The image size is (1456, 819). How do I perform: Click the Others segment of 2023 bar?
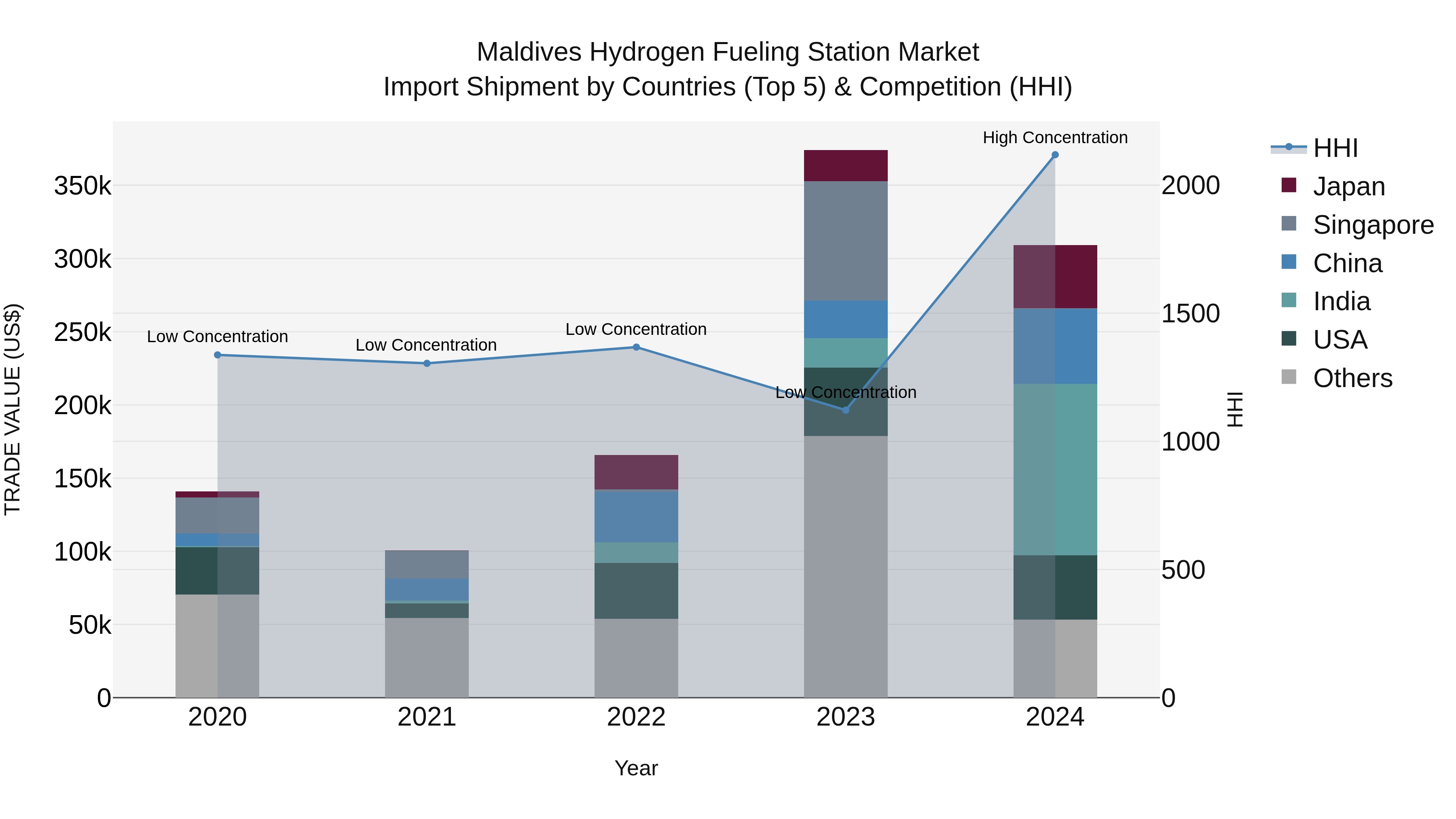pyautogui.click(x=846, y=566)
